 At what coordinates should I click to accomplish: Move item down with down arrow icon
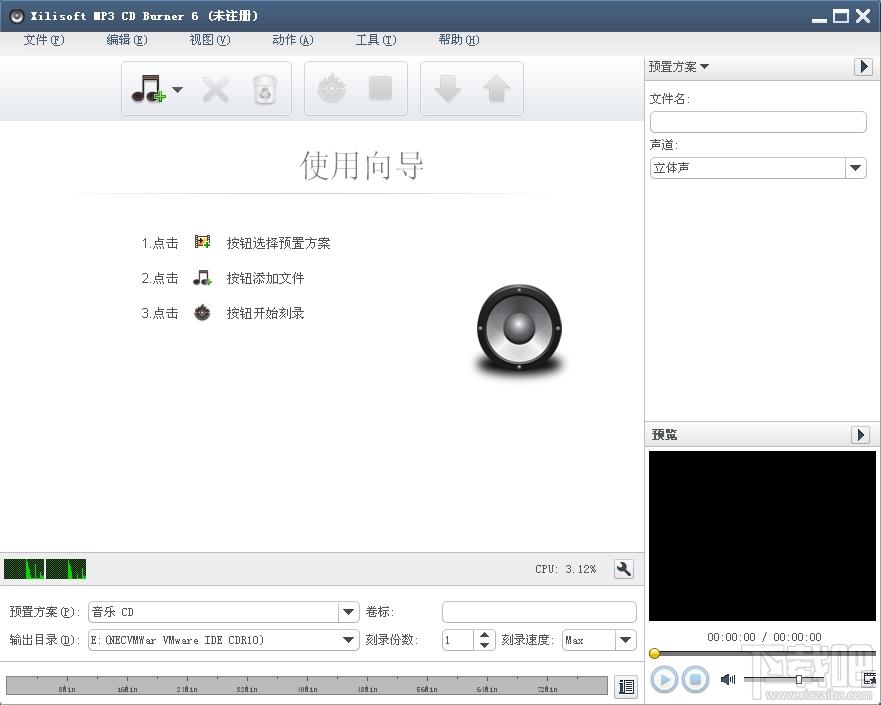447,89
